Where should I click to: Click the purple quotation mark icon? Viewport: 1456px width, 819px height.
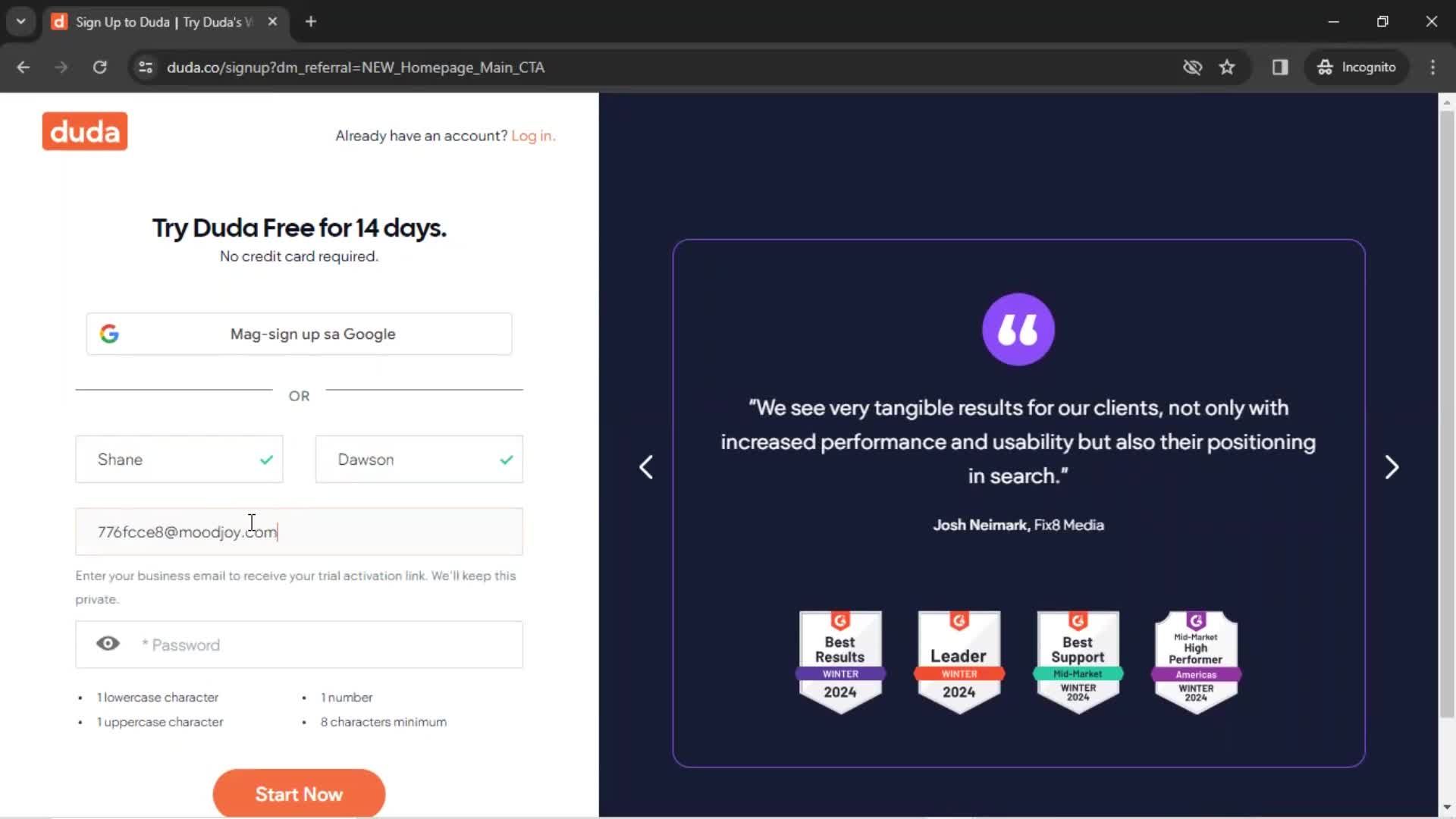click(x=1018, y=329)
